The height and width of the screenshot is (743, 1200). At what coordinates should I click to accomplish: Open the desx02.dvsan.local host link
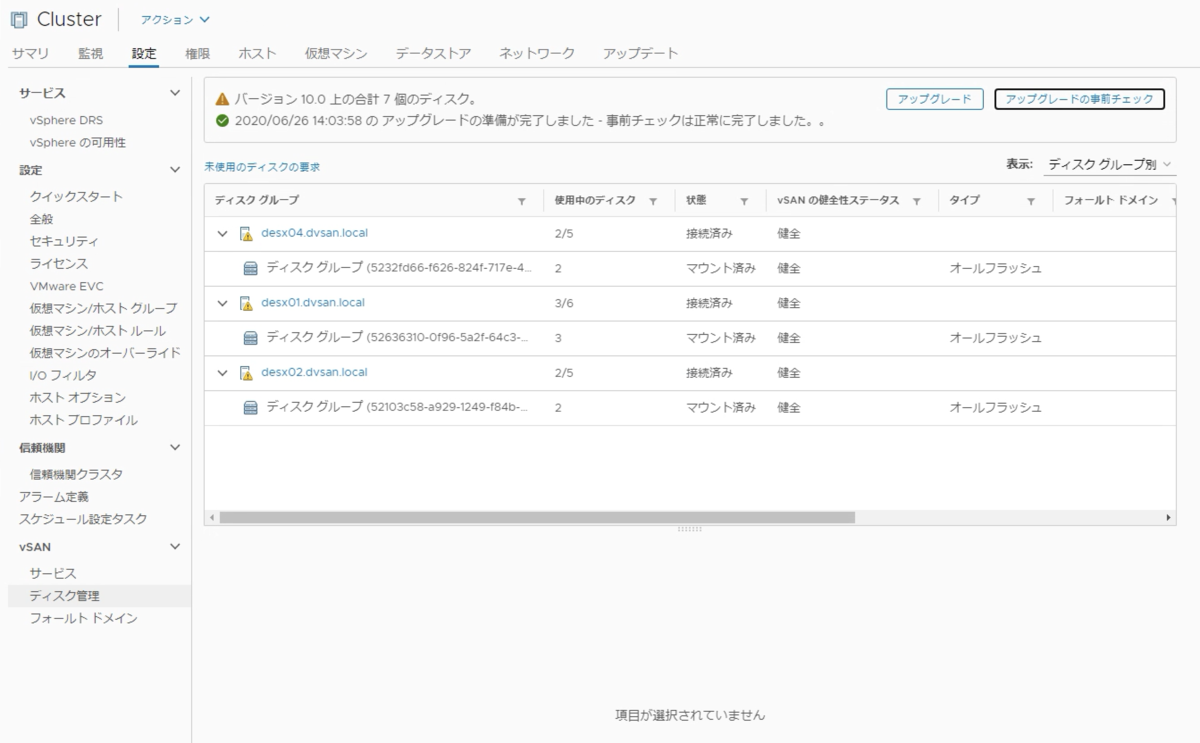tap(314, 372)
